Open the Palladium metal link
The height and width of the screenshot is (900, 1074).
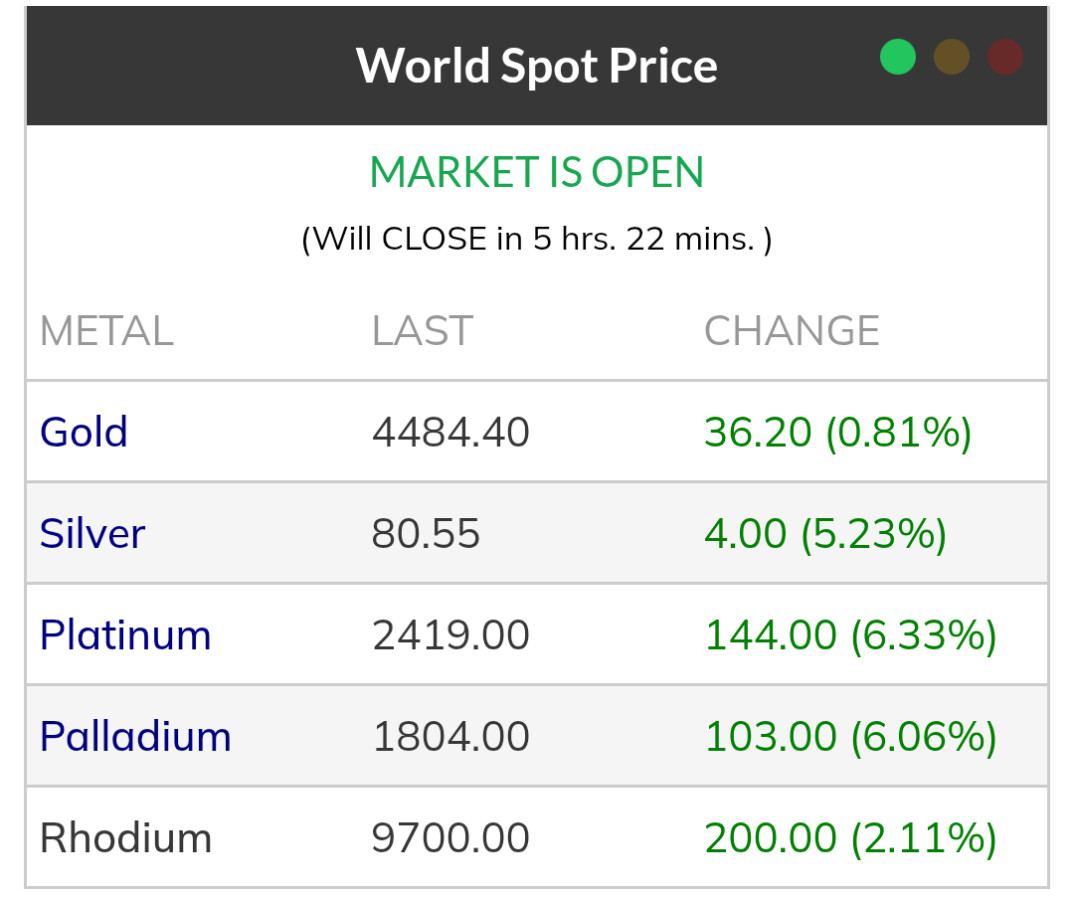pos(135,737)
